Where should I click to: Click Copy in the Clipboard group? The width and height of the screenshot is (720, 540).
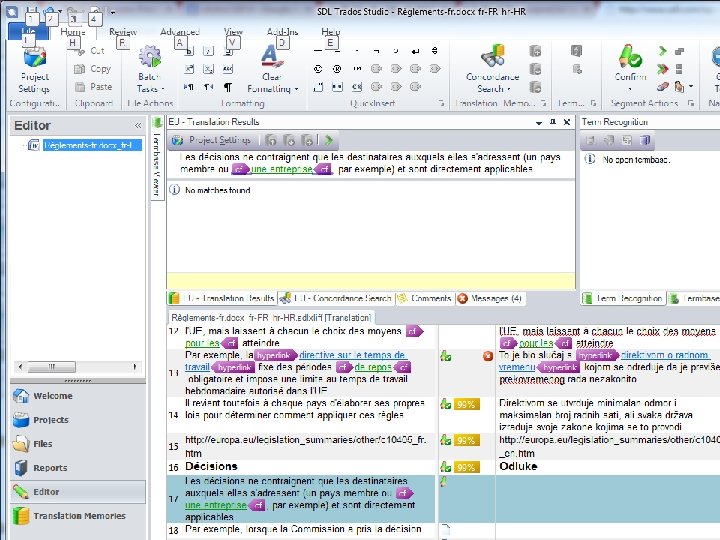(93, 69)
